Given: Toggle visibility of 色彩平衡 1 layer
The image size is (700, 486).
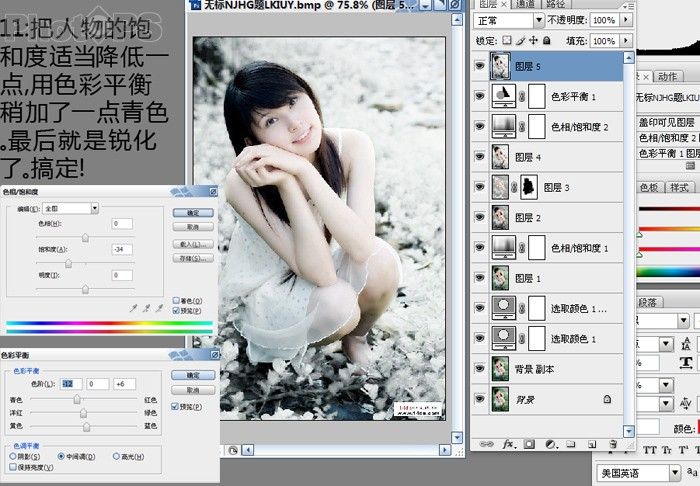Looking at the screenshot, I should (480, 96).
